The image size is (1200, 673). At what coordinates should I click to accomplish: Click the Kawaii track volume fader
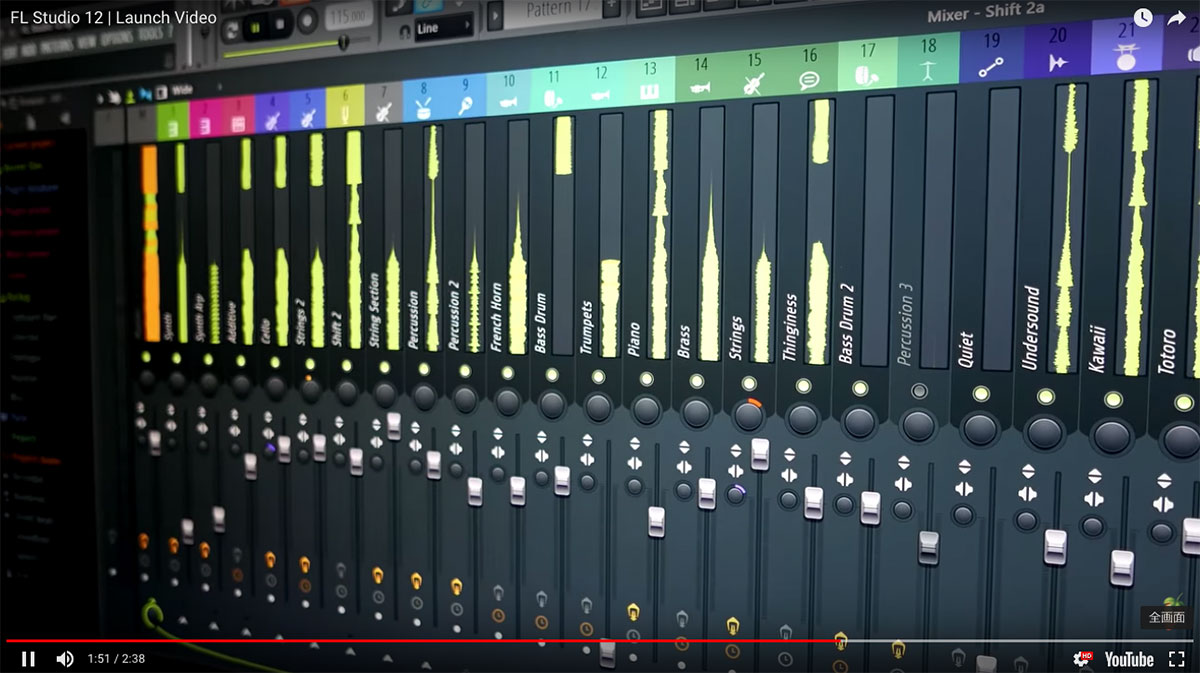pyautogui.click(x=1122, y=567)
